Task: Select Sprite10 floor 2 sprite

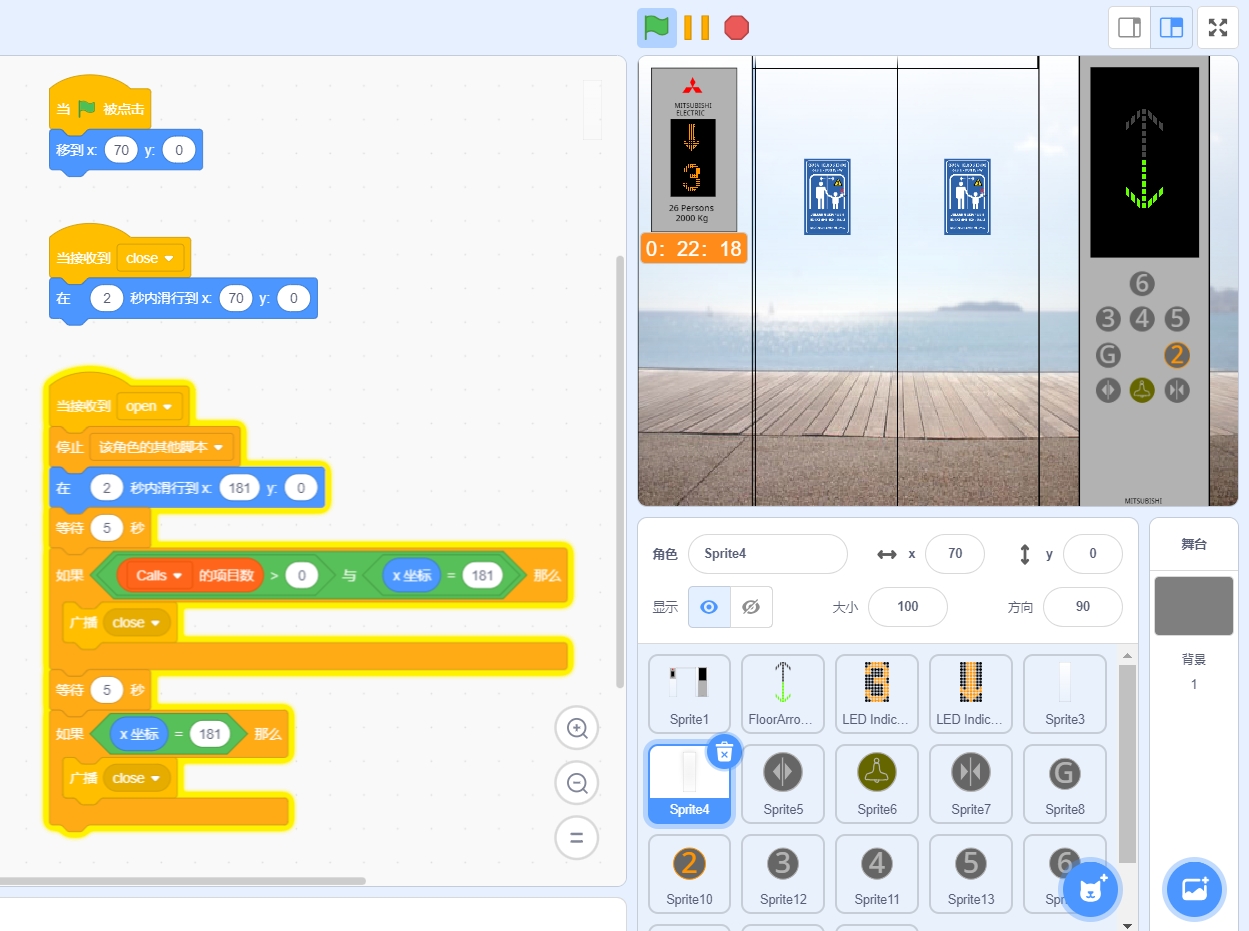Action: [689, 873]
